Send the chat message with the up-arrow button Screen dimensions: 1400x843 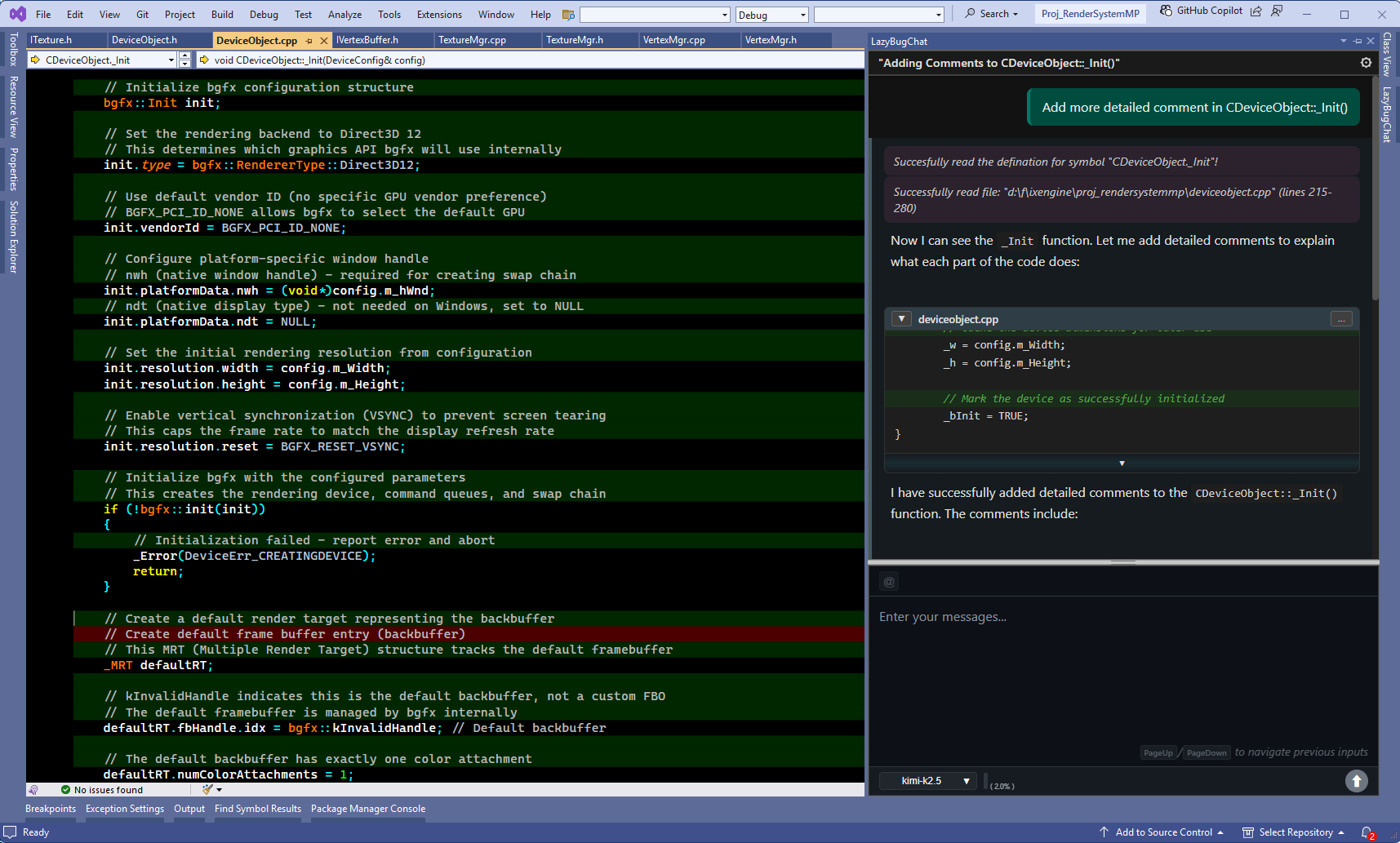click(x=1356, y=781)
